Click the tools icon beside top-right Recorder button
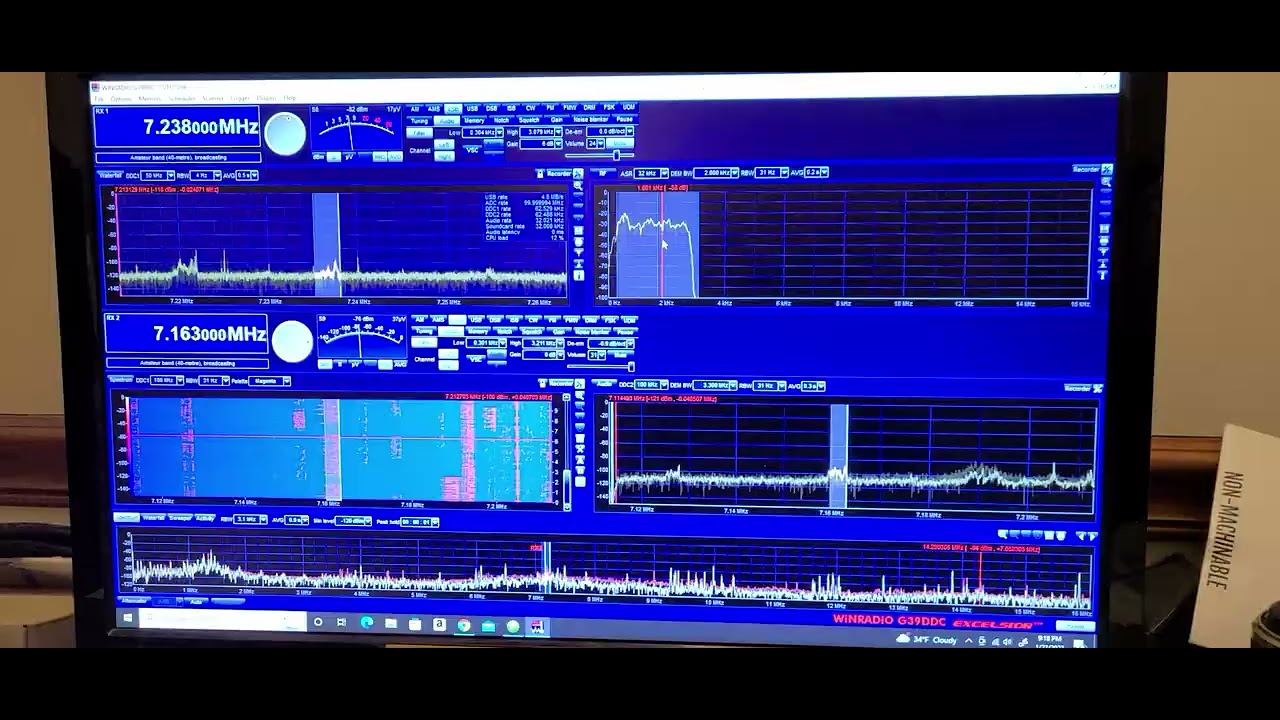Image resolution: width=1280 pixels, height=720 pixels. coord(1106,169)
